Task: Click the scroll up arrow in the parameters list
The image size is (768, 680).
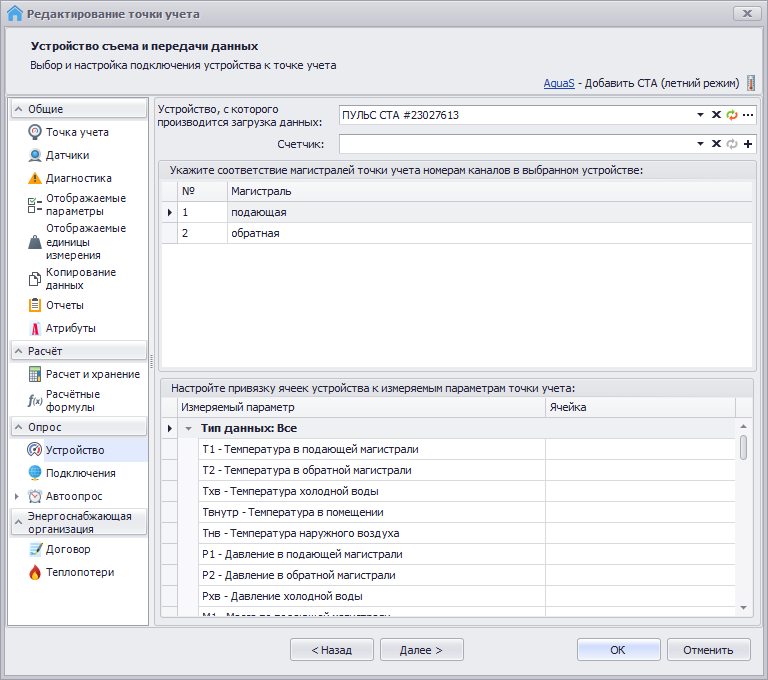Action: coord(744,426)
